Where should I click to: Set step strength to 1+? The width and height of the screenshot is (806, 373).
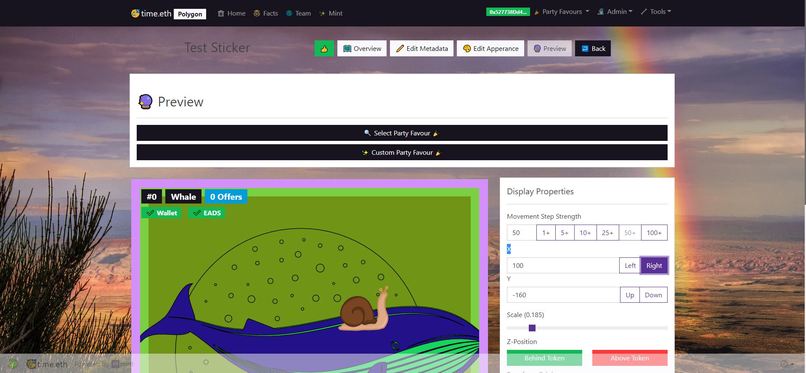(x=546, y=233)
